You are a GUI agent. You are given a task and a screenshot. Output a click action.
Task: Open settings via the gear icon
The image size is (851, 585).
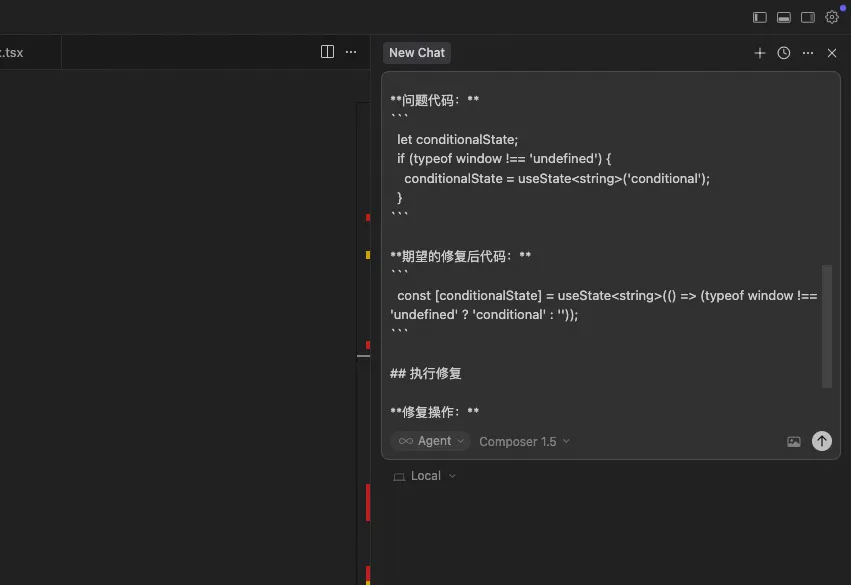click(x=832, y=17)
